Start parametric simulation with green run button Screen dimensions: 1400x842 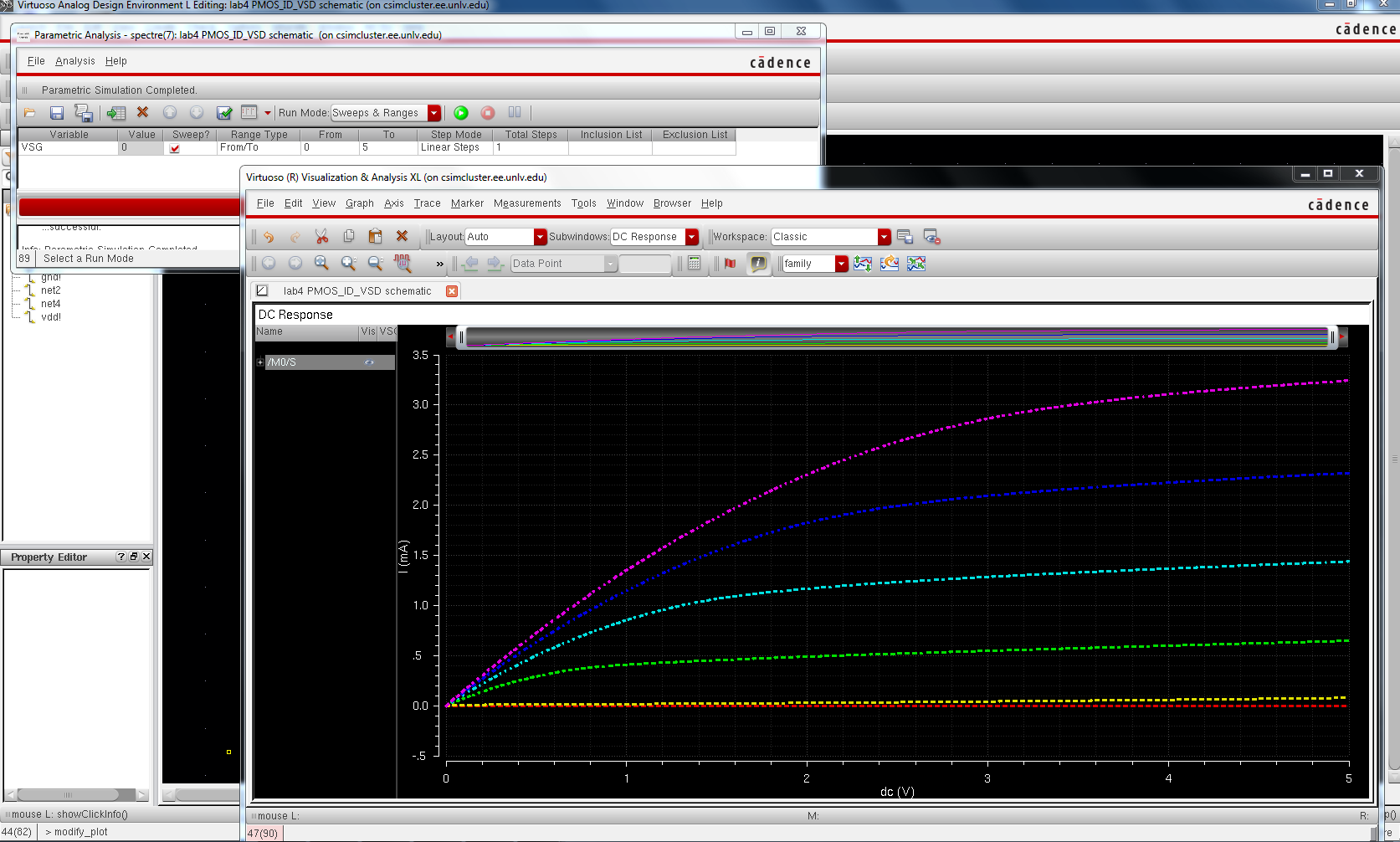(461, 113)
